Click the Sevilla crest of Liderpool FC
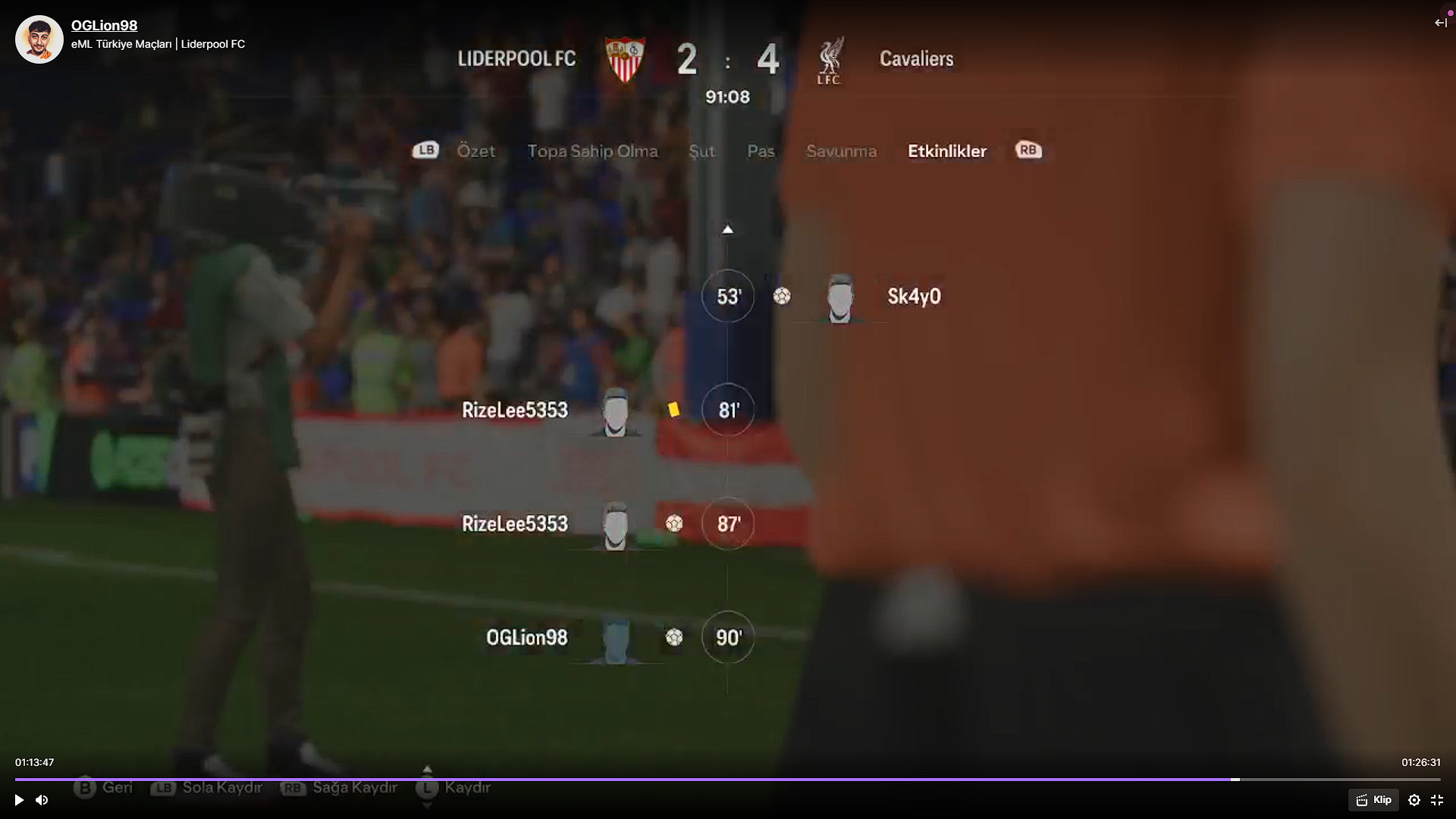1456x819 pixels. pos(625,59)
